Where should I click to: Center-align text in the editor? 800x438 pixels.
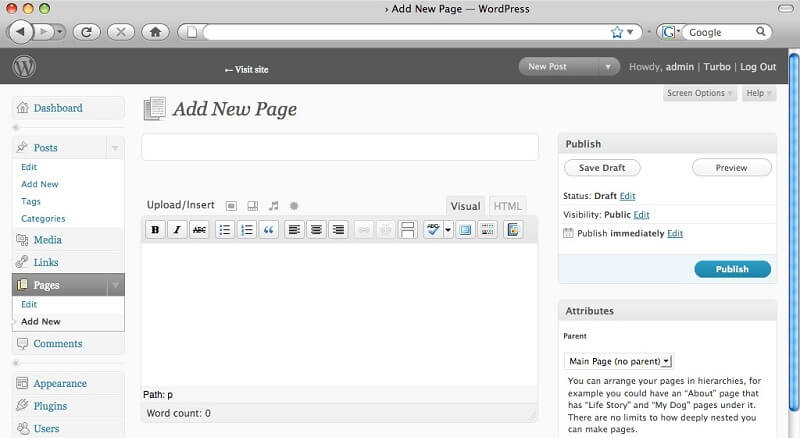[x=316, y=230]
